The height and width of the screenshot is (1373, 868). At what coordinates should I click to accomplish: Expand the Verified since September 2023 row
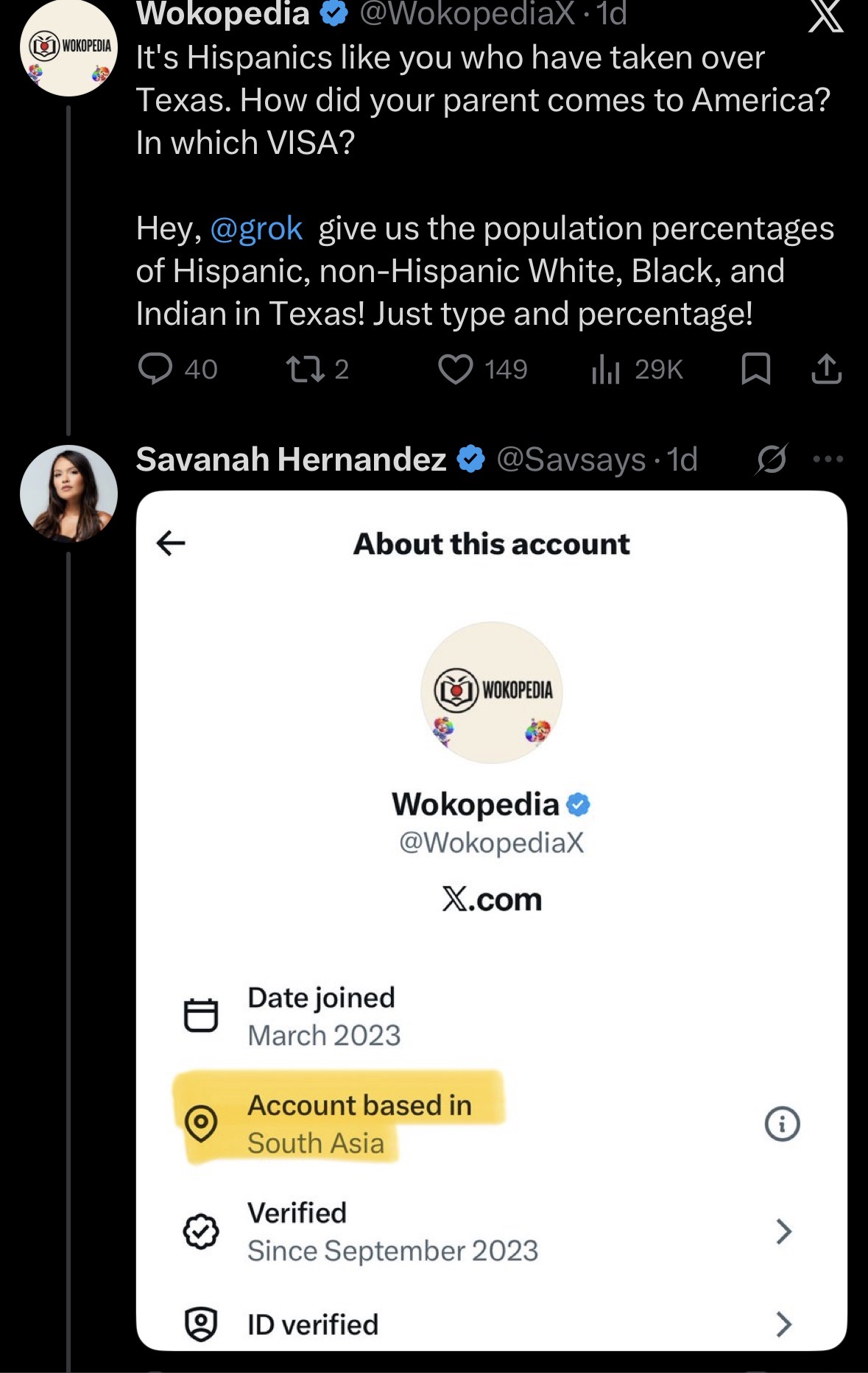491,1232
